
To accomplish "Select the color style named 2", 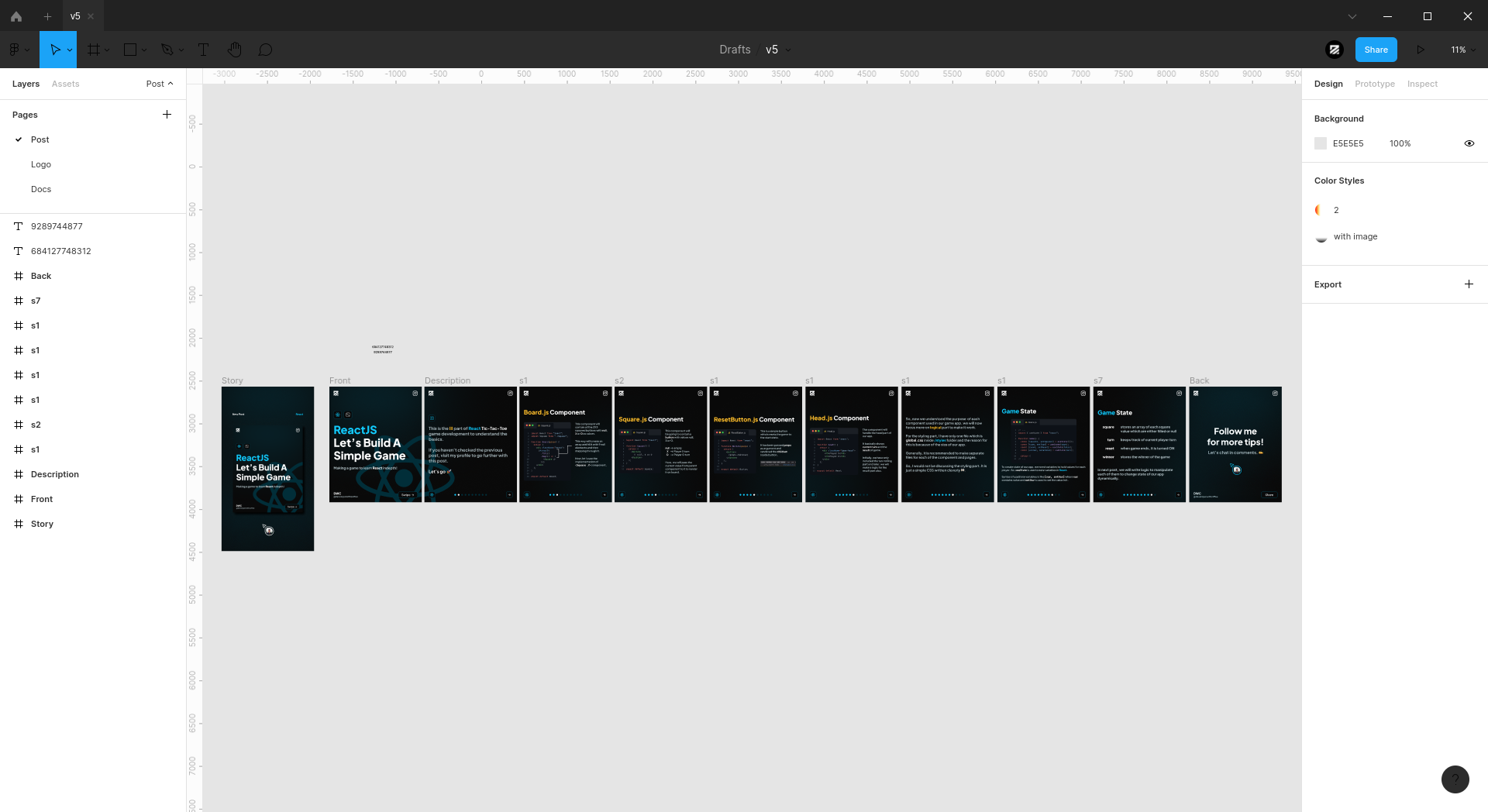I will (1336, 210).
